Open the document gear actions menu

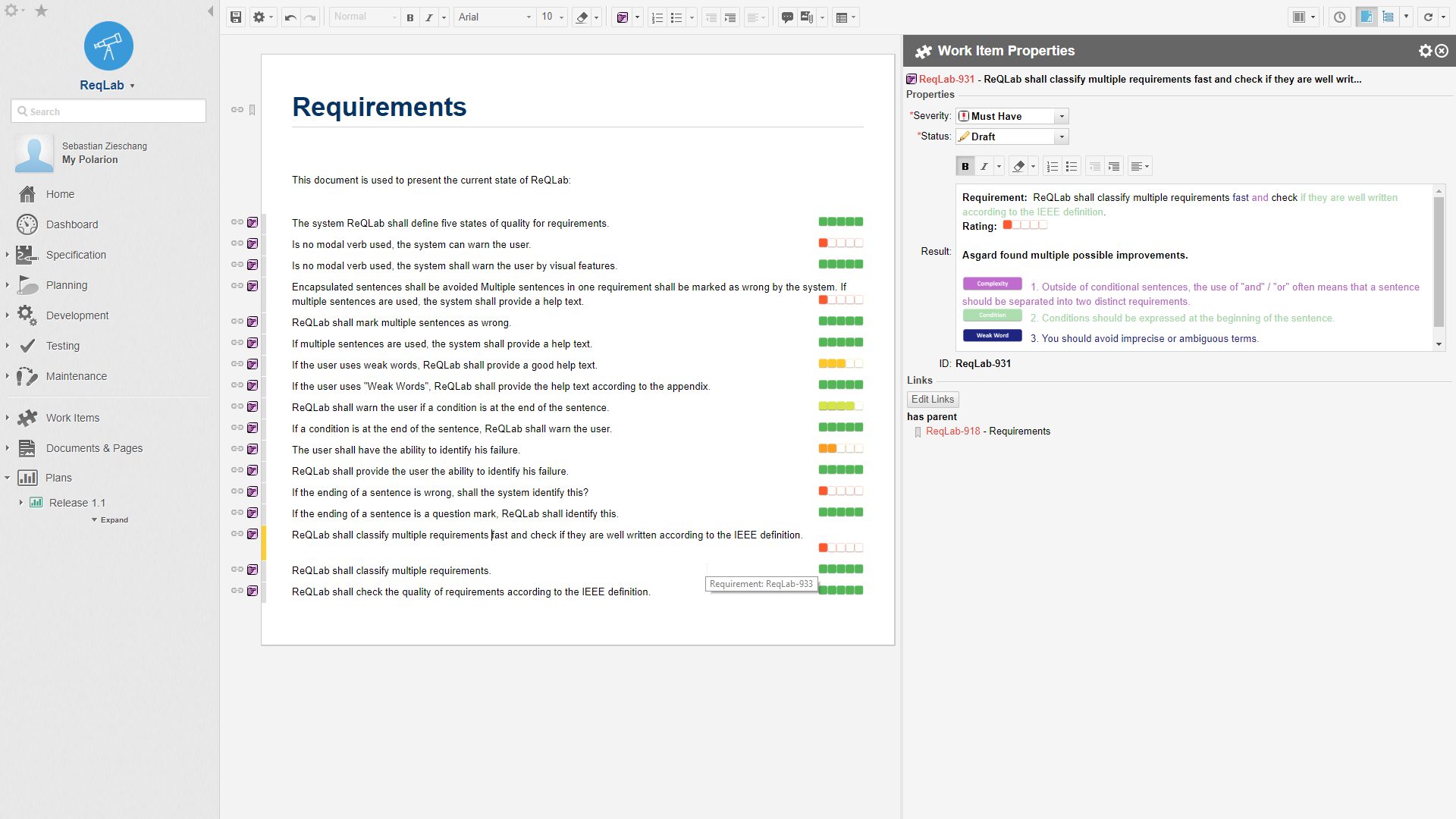coord(262,17)
